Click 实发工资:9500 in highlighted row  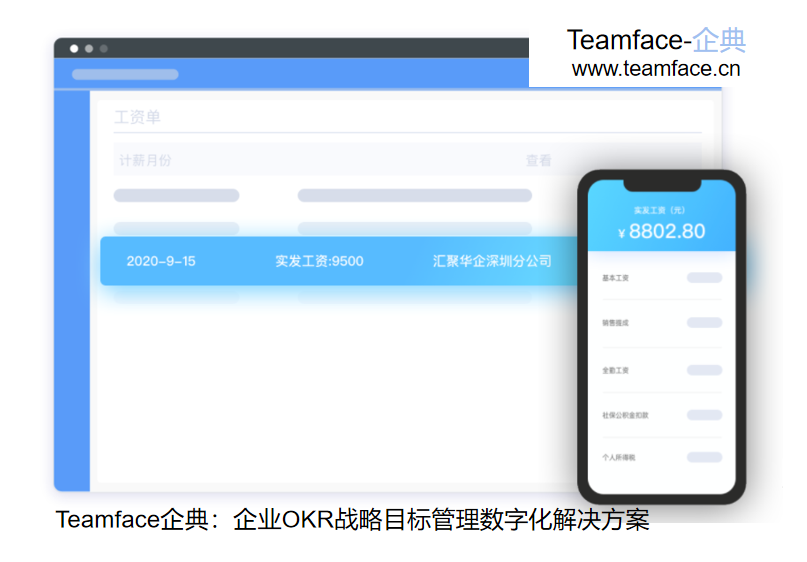pyautogui.click(x=319, y=261)
